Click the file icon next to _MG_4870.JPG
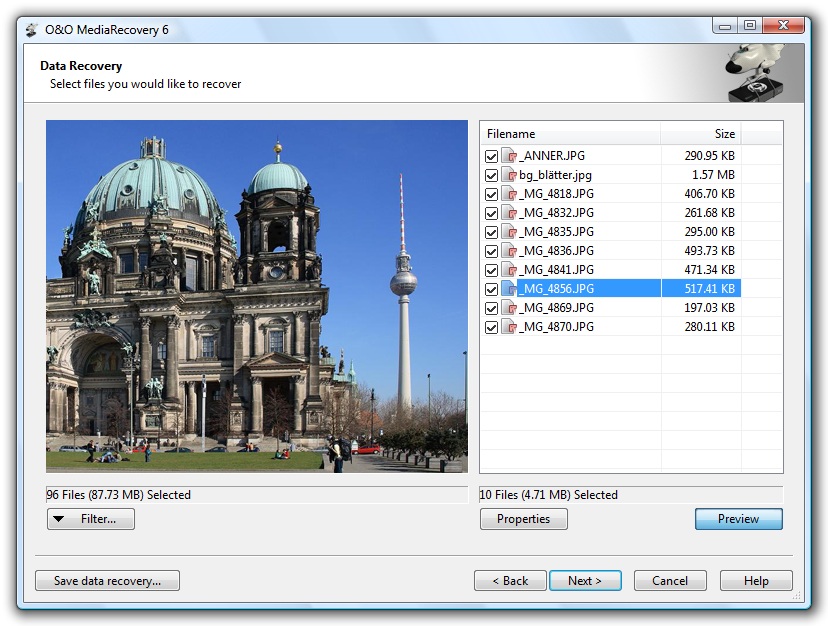This screenshot has width=828, height=626. pos(509,327)
